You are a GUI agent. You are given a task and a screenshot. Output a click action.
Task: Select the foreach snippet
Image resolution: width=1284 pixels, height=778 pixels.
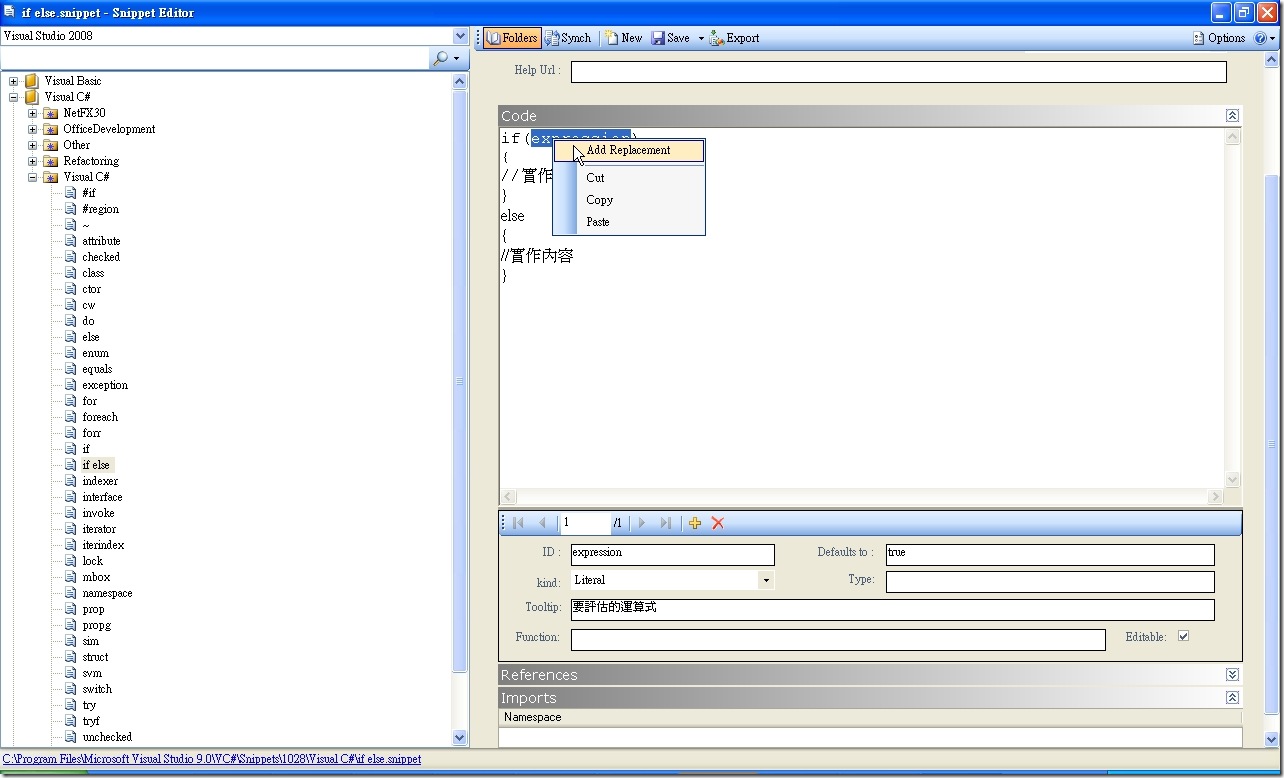pyautogui.click(x=100, y=417)
